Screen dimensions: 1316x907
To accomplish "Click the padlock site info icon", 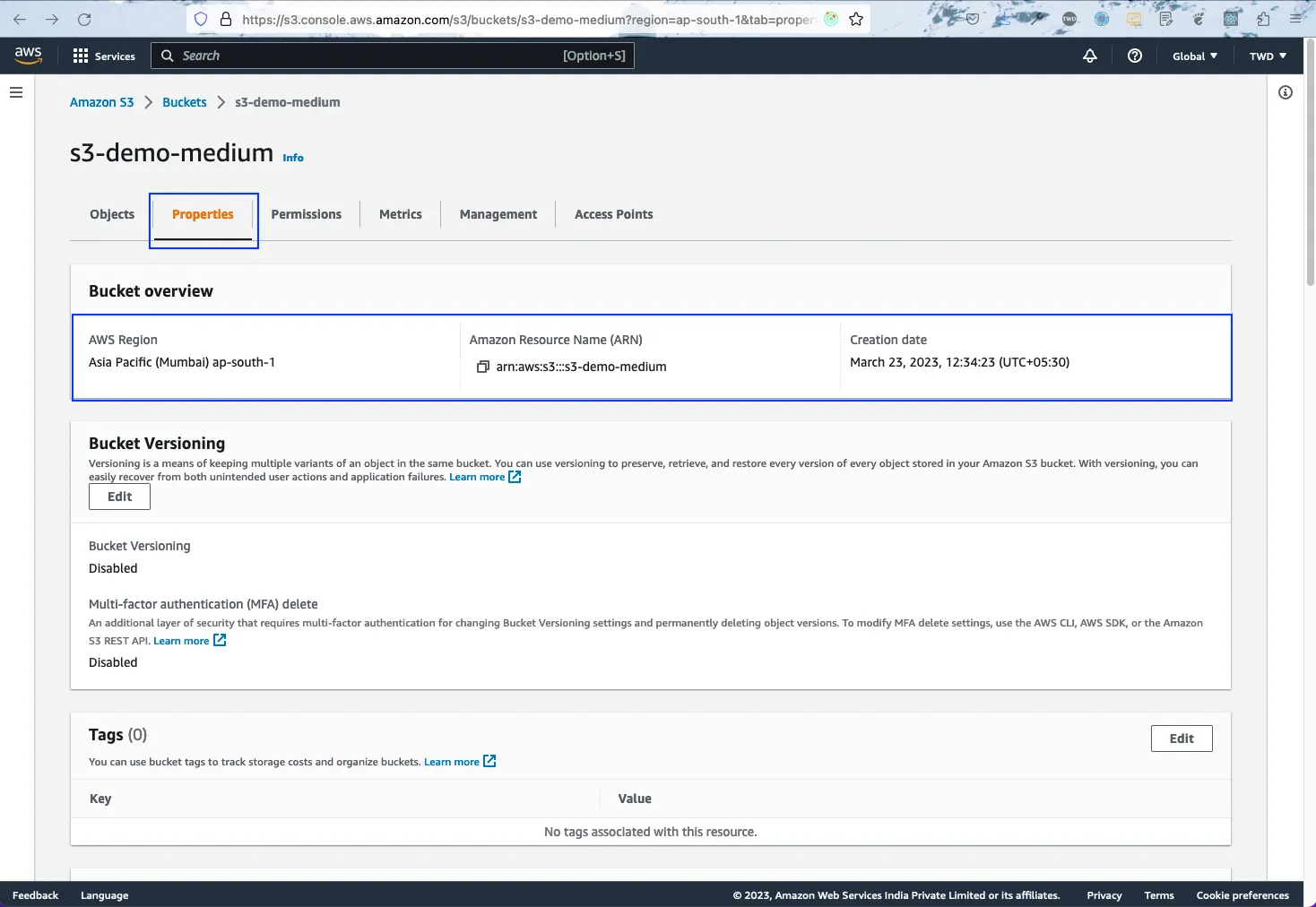I will (225, 19).
